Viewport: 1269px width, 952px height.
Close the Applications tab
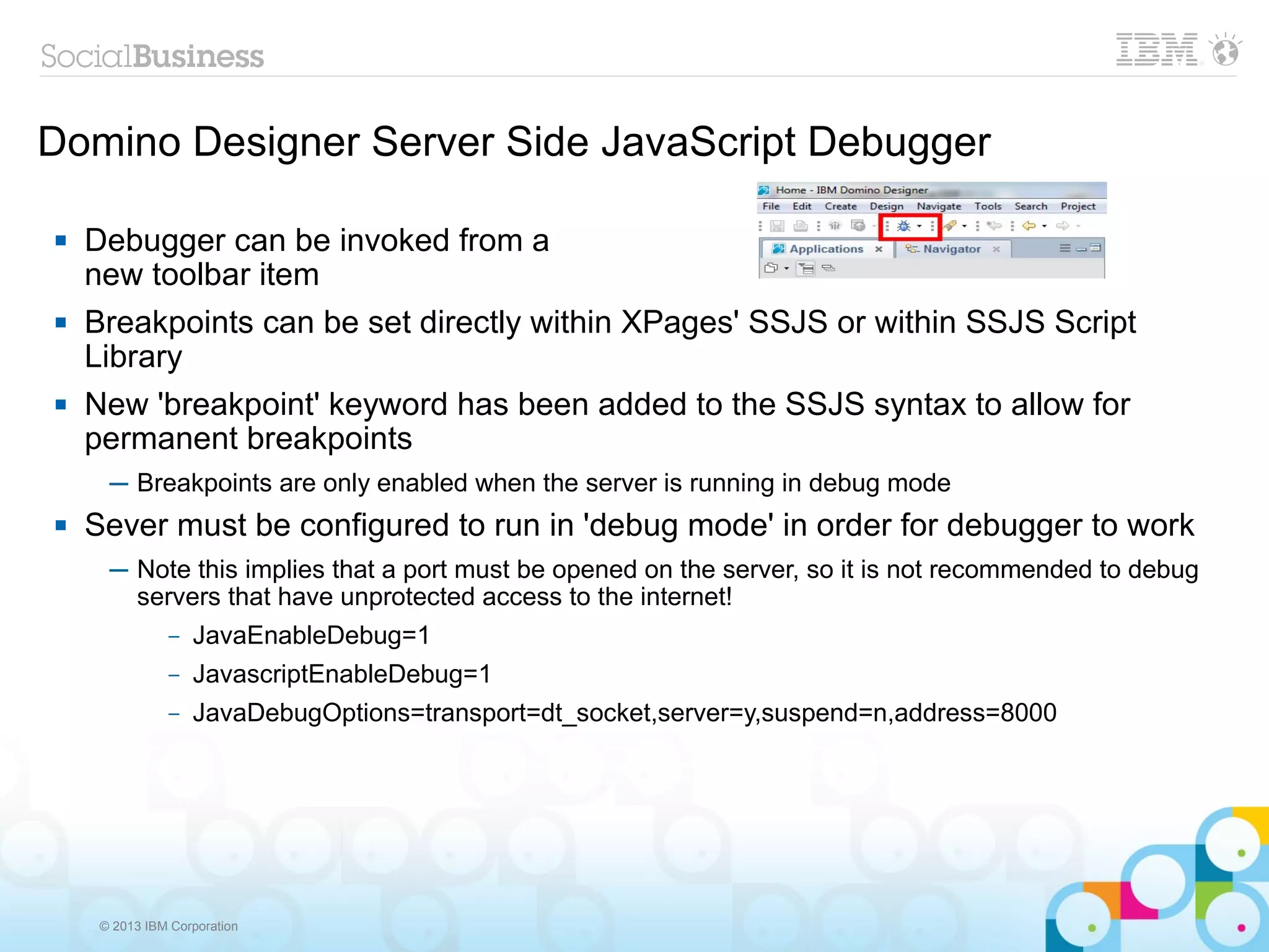(x=879, y=249)
